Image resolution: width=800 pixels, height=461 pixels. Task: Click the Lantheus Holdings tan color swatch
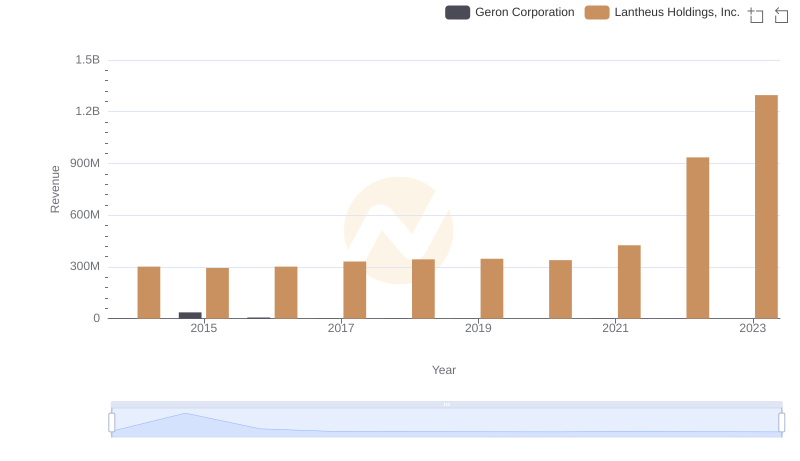click(597, 12)
